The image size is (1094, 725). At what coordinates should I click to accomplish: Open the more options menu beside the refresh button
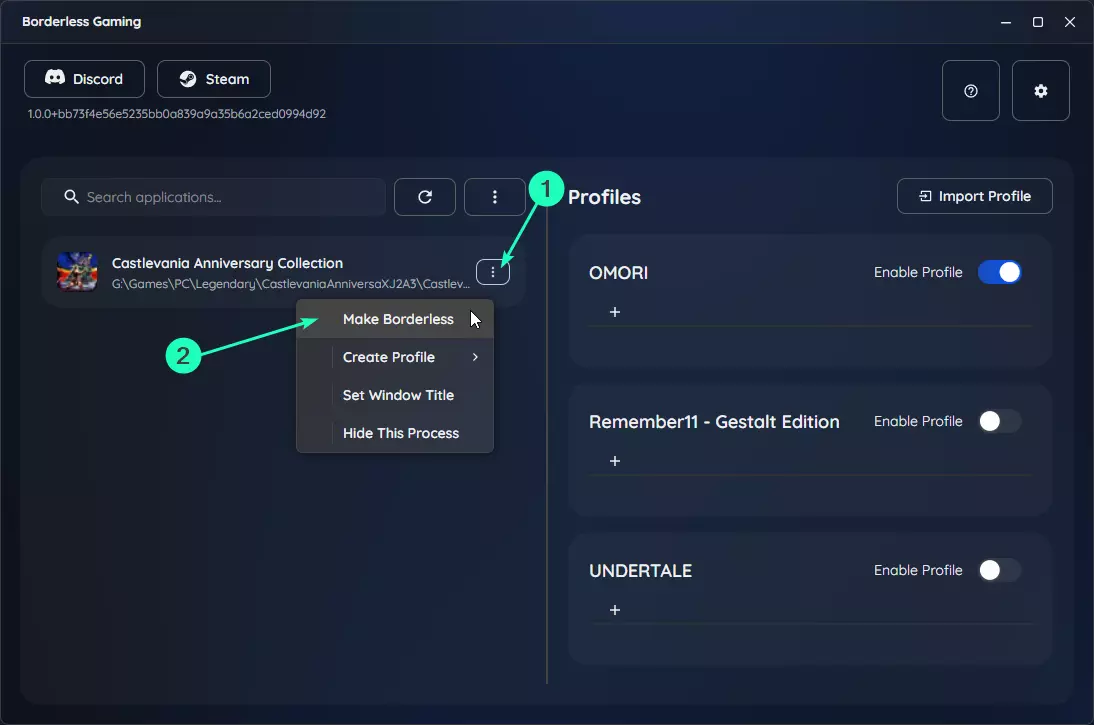(x=495, y=197)
